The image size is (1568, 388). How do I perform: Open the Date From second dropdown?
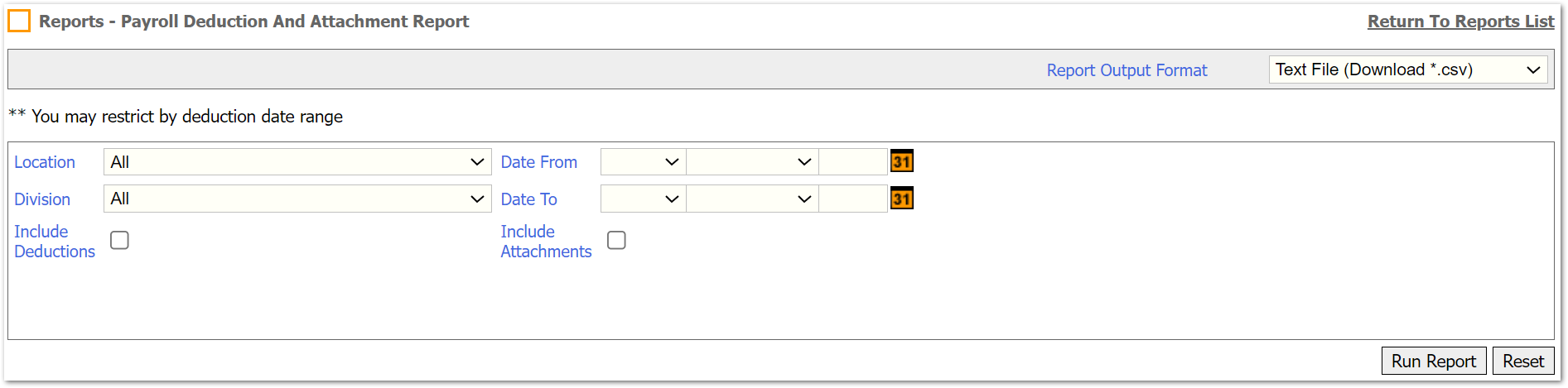[x=752, y=162]
